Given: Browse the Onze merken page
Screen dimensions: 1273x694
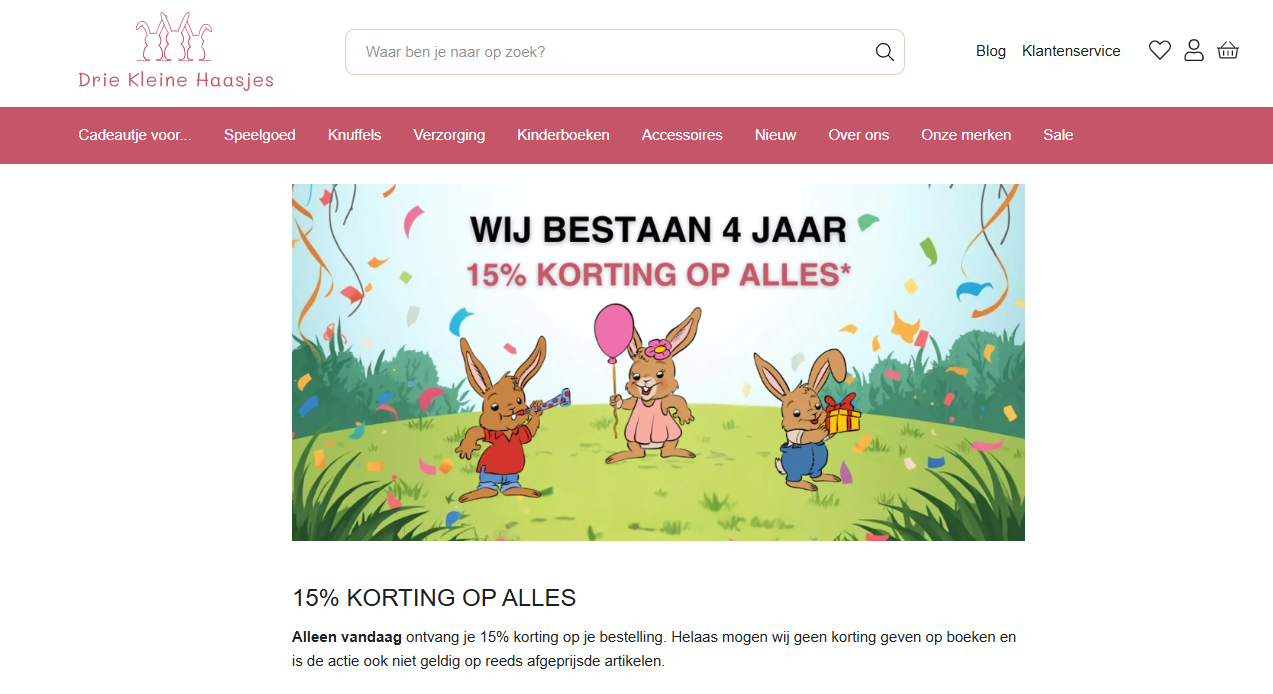Looking at the screenshot, I should (966, 135).
